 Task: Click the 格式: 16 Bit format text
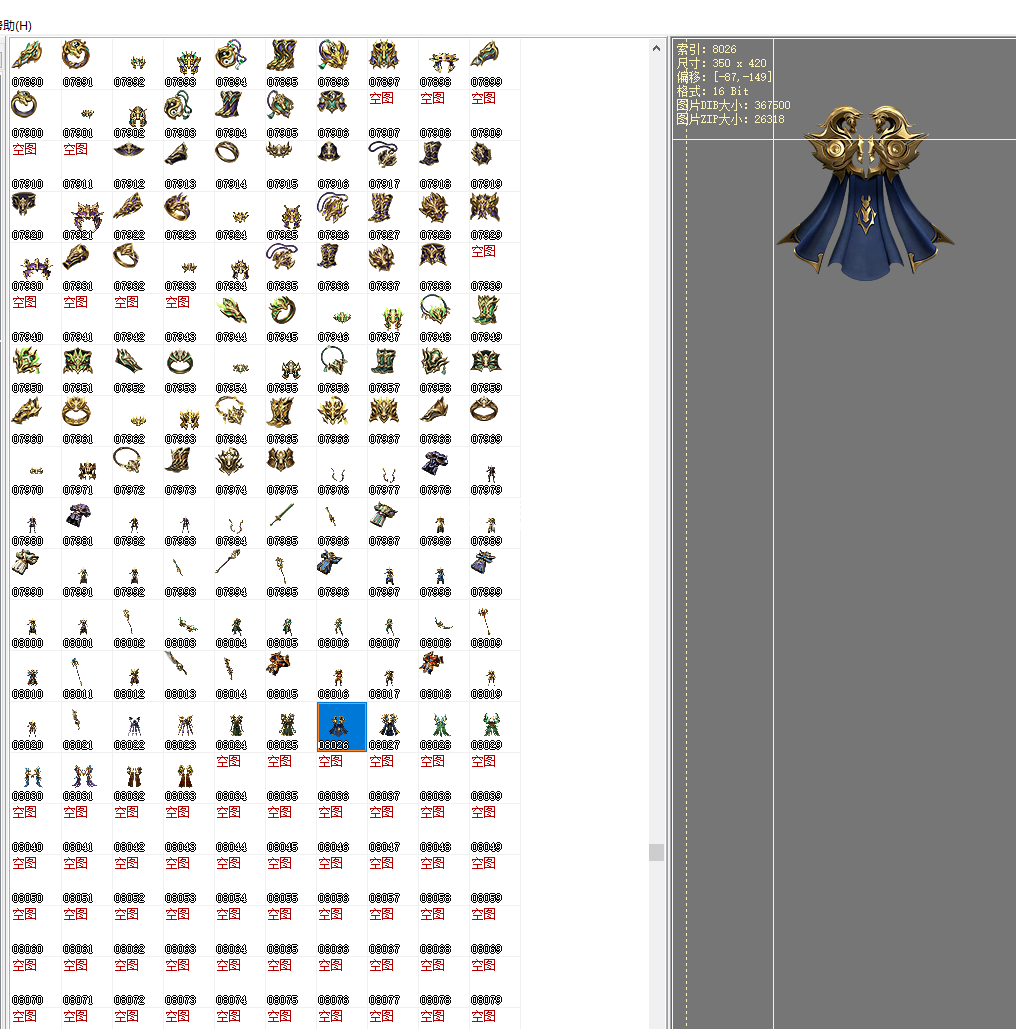[712, 91]
